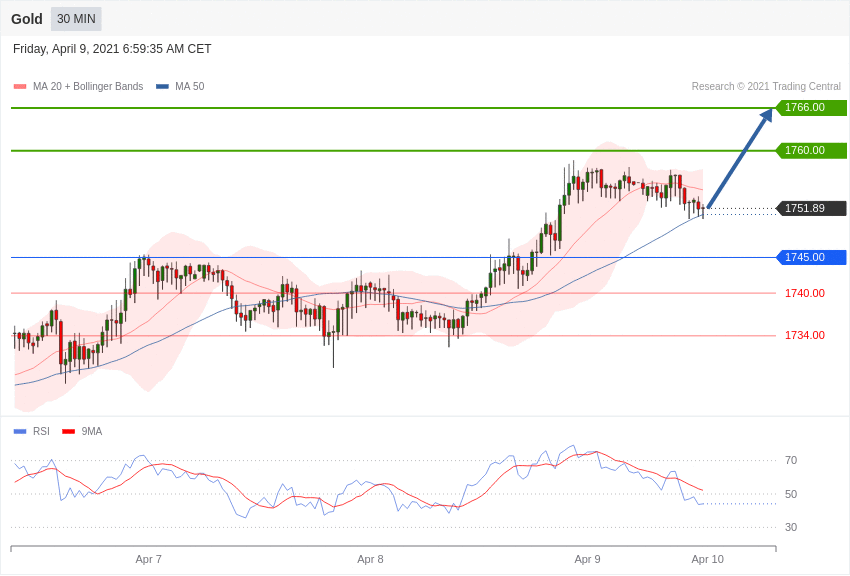
Task: Click the Research © 2021 Trading Central credit
Action: [x=766, y=87]
